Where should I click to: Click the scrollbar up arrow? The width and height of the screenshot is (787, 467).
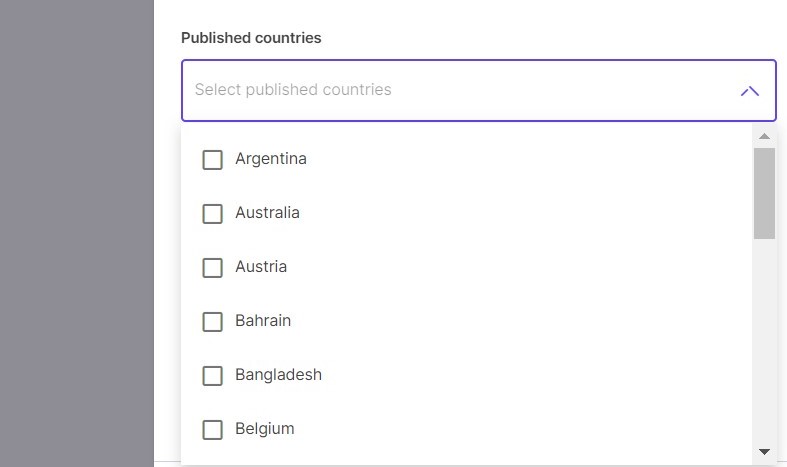pyautogui.click(x=764, y=136)
